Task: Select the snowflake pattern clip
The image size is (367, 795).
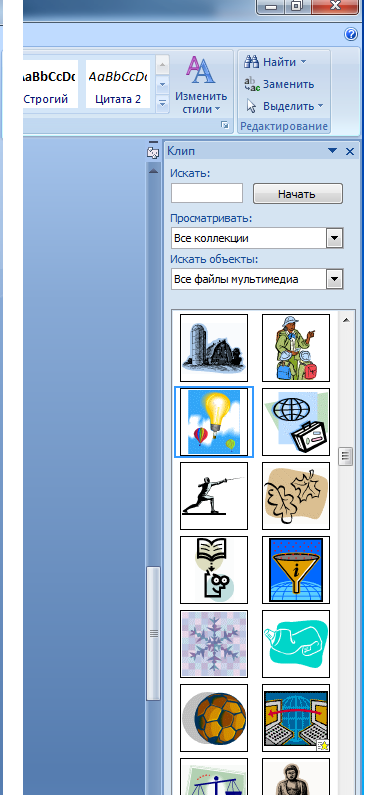Action: 214,644
